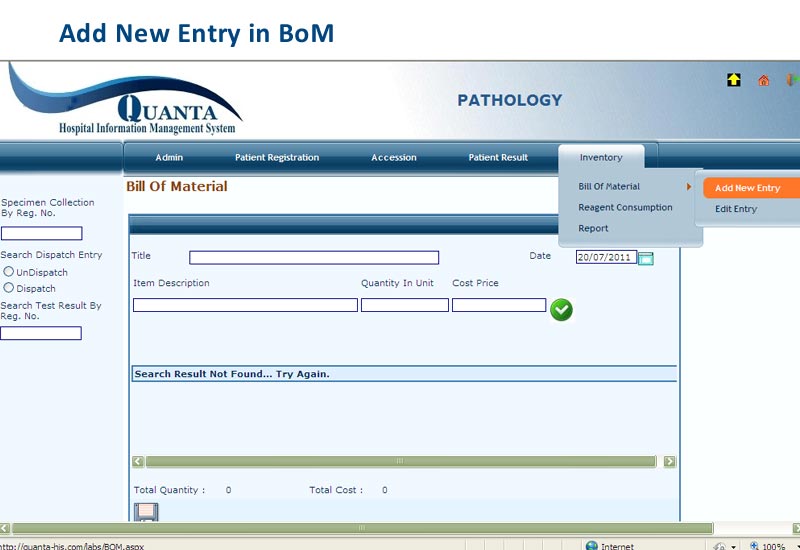This screenshot has height=550, width=800.
Task: Click the zoom magnifier icon at 100%
Action: pyautogui.click(x=754, y=546)
